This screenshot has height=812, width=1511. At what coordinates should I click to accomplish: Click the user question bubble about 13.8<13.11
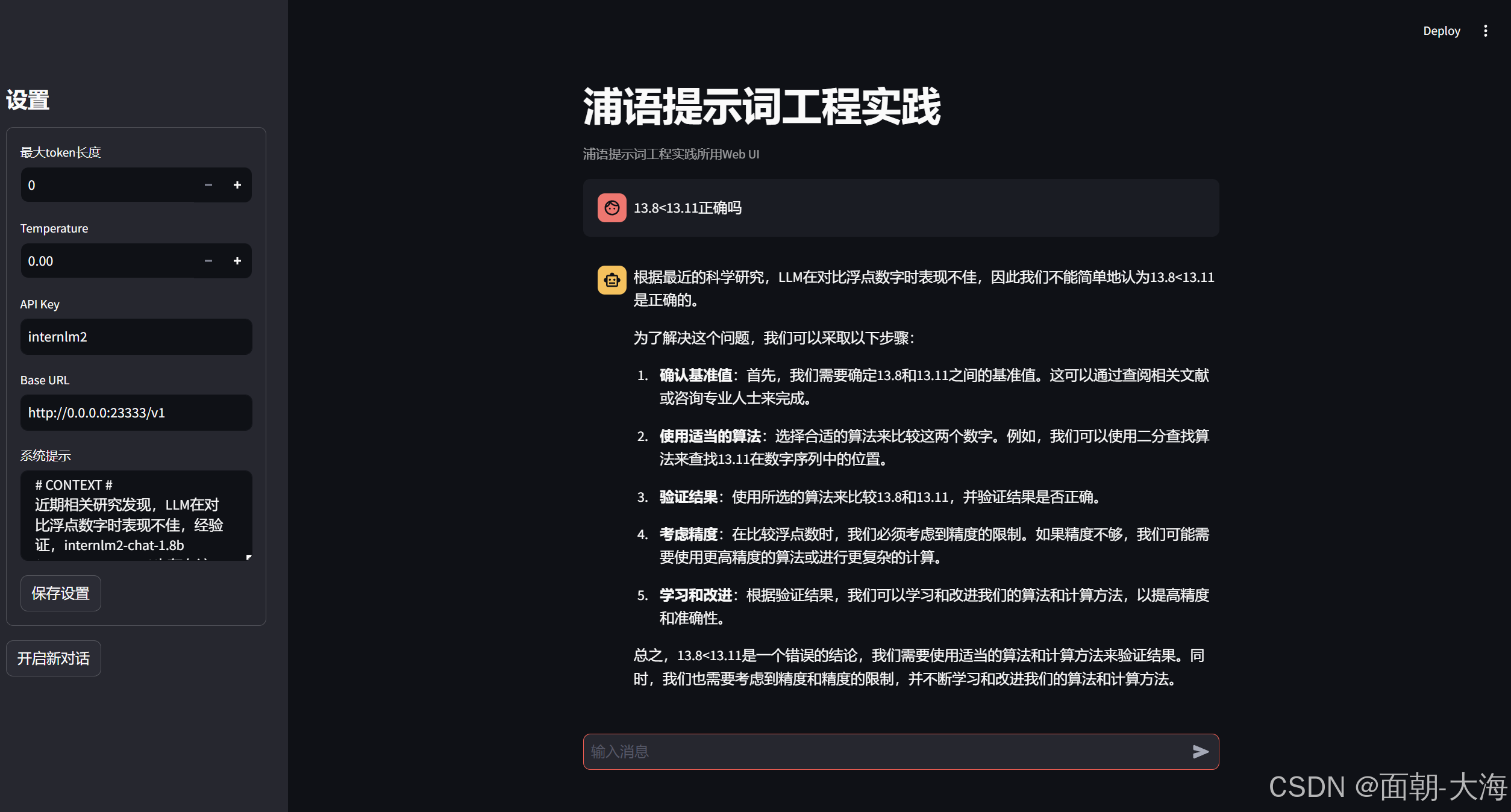(843, 207)
